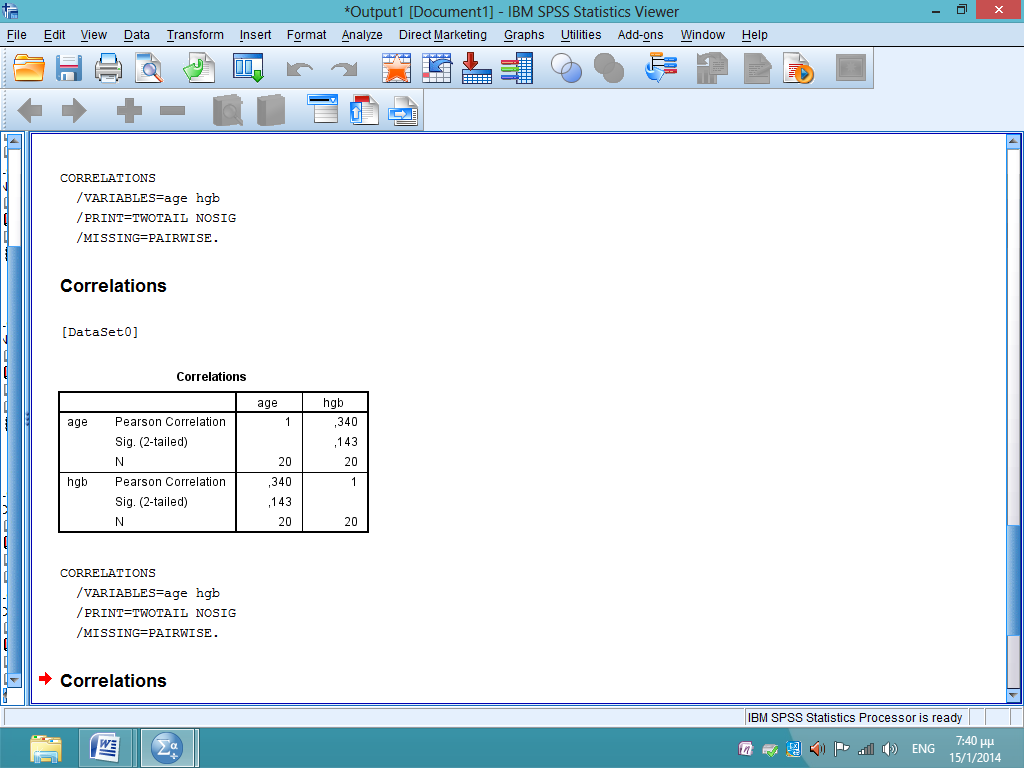This screenshot has height=768, width=1024.
Task: Click the [DataSet0] text
Action: tap(99, 332)
